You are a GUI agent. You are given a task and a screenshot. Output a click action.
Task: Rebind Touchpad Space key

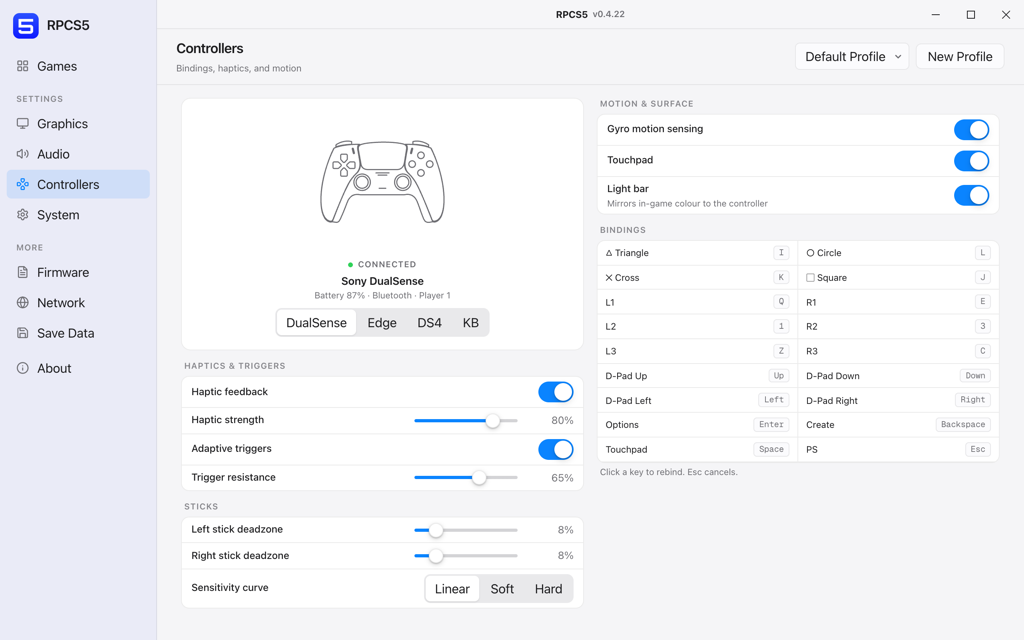tap(771, 449)
